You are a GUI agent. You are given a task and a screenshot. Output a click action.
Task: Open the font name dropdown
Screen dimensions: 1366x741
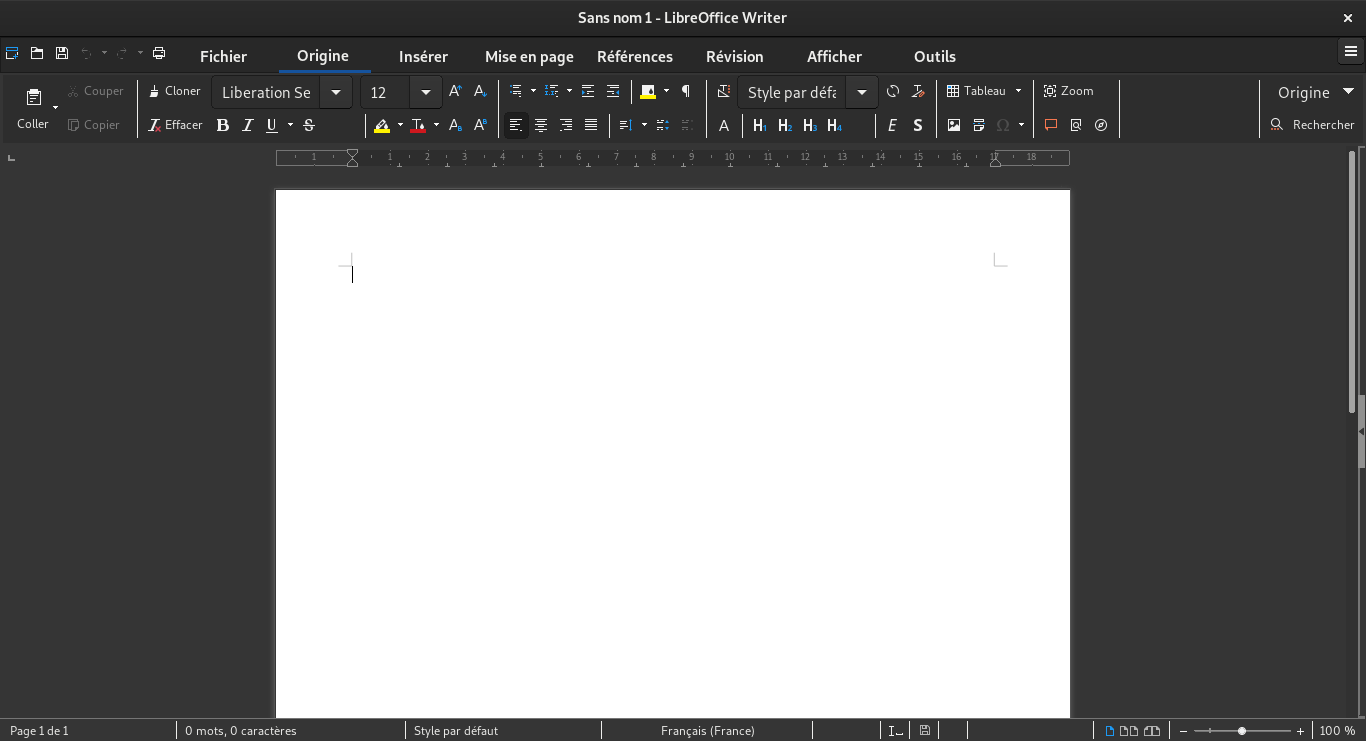pyautogui.click(x=336, y=92)
